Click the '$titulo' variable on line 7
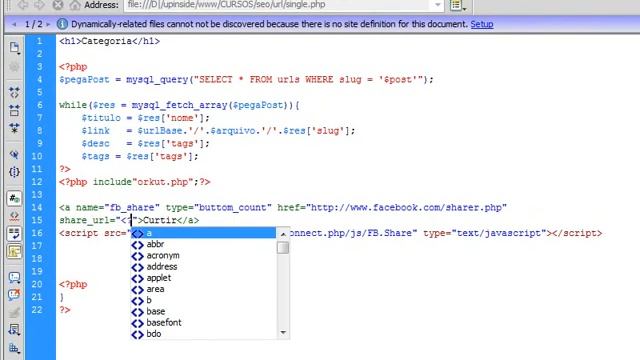Screen dimensions: 640x360 pos(101,118)
